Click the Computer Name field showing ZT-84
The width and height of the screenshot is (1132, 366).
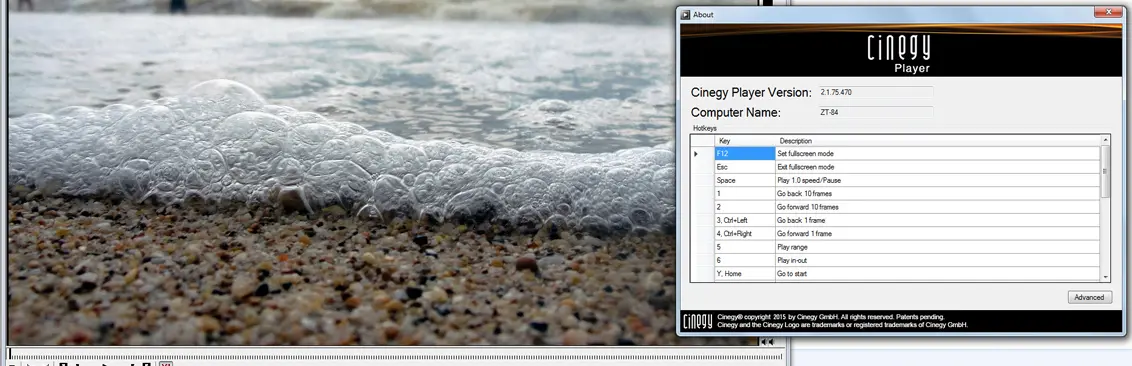(x=875, y=112)
